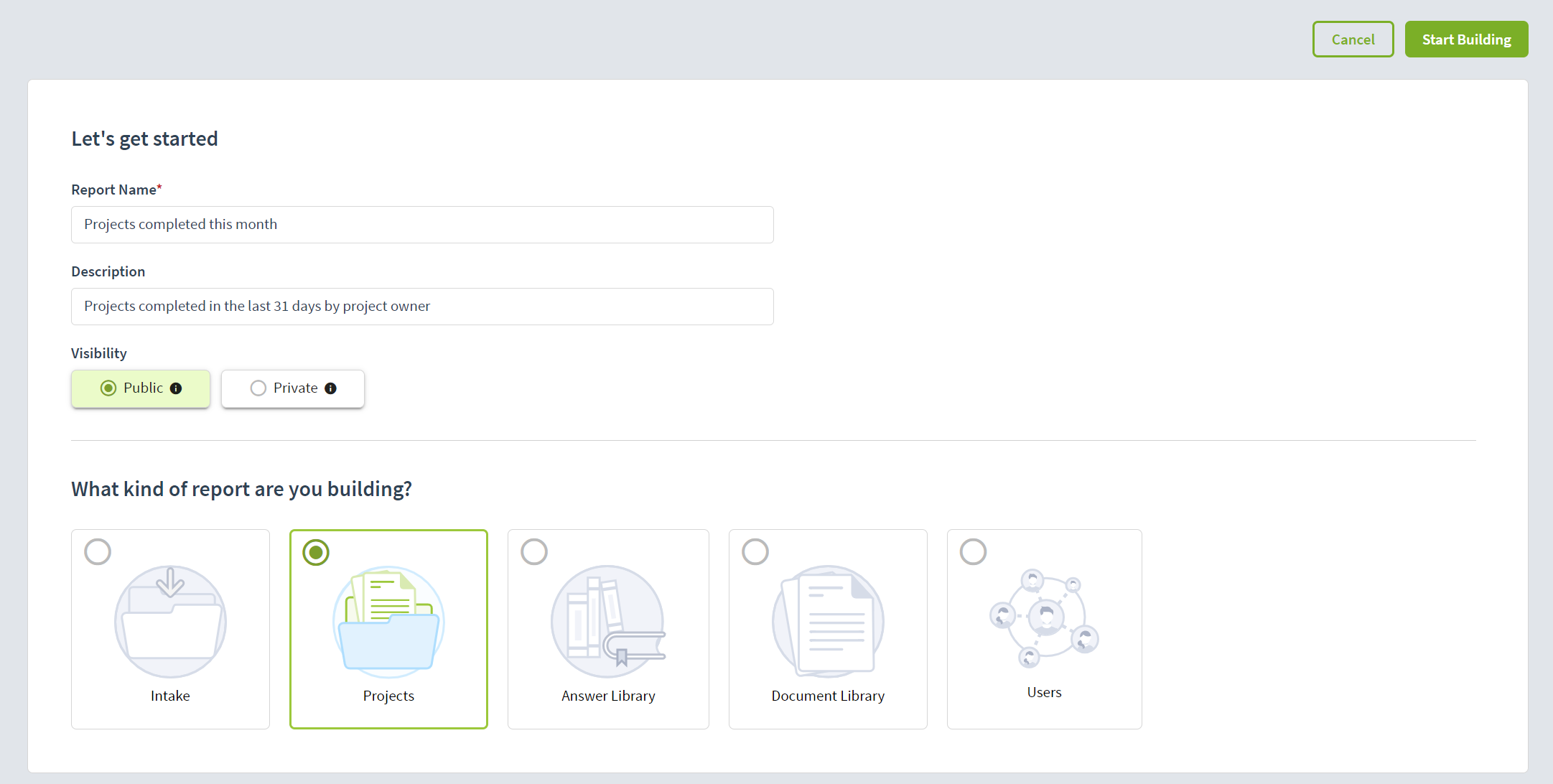Click the Document Library card label
The image size is (1553, 784).
[828, 696]
